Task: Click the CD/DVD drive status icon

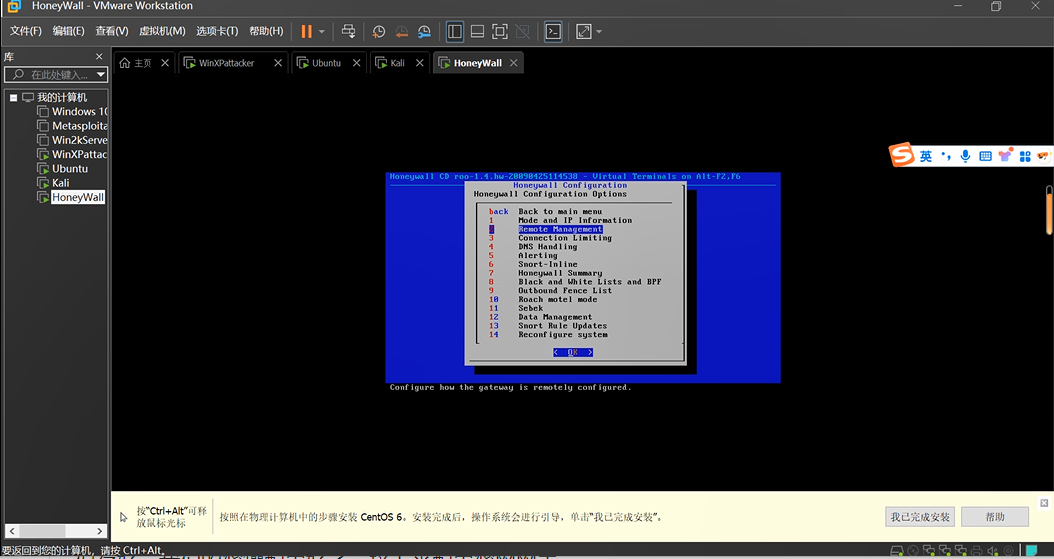Action: [914, 552]
